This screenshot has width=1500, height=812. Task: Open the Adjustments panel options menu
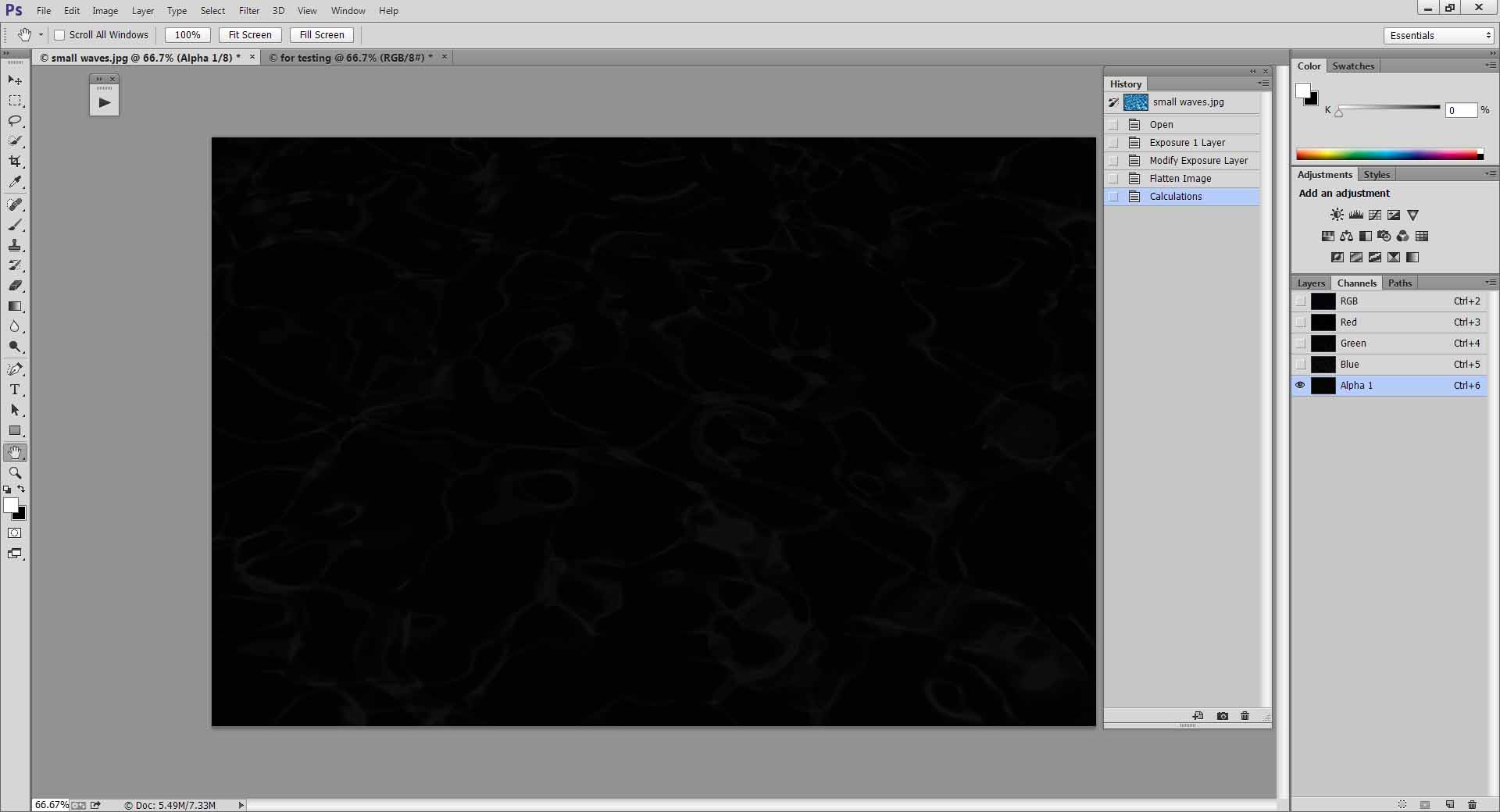1491,174
